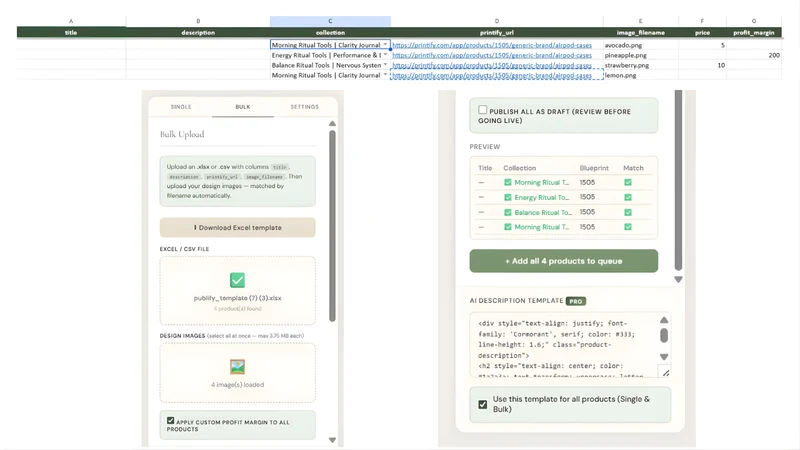The height and width of the screenshot is (450, 800).
Task: Open the Printify URL in strawberry.png row
Action: pos(492,65)
